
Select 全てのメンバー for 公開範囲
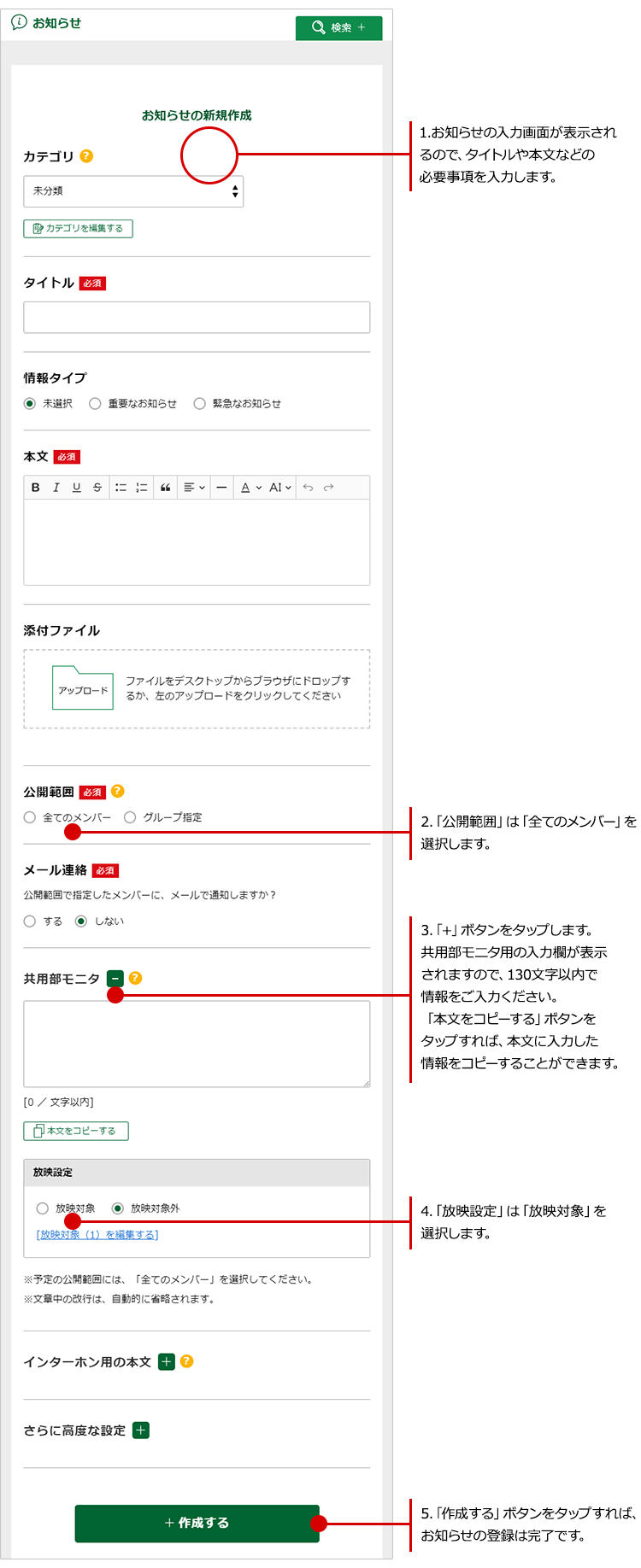pyautogui.click(x=30, y=817)
